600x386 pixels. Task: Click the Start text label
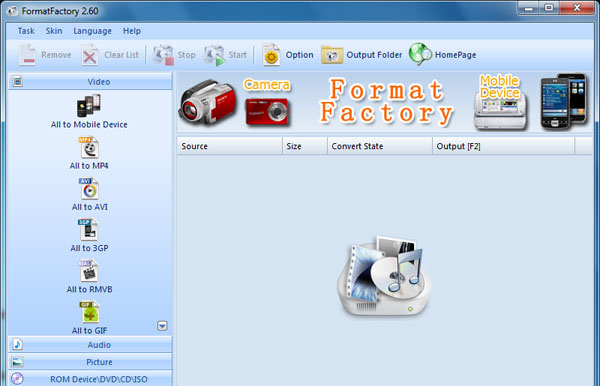click(x=237, y=55)
